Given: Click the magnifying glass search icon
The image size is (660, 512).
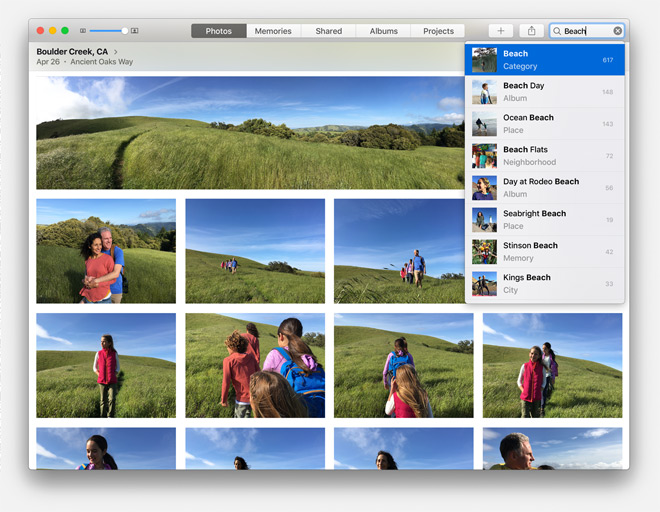Looking at the screenshot, I should pos(557,31).
